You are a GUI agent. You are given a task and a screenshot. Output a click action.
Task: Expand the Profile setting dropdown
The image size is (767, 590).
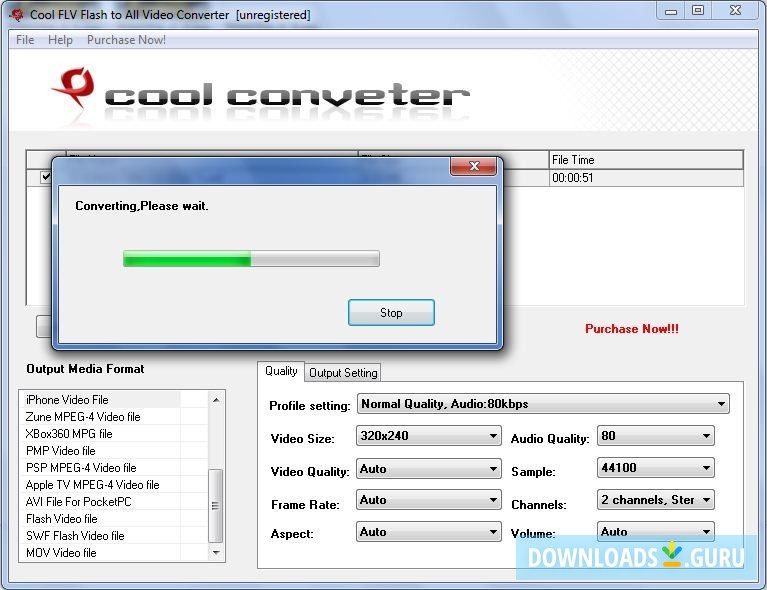[543, 404]
